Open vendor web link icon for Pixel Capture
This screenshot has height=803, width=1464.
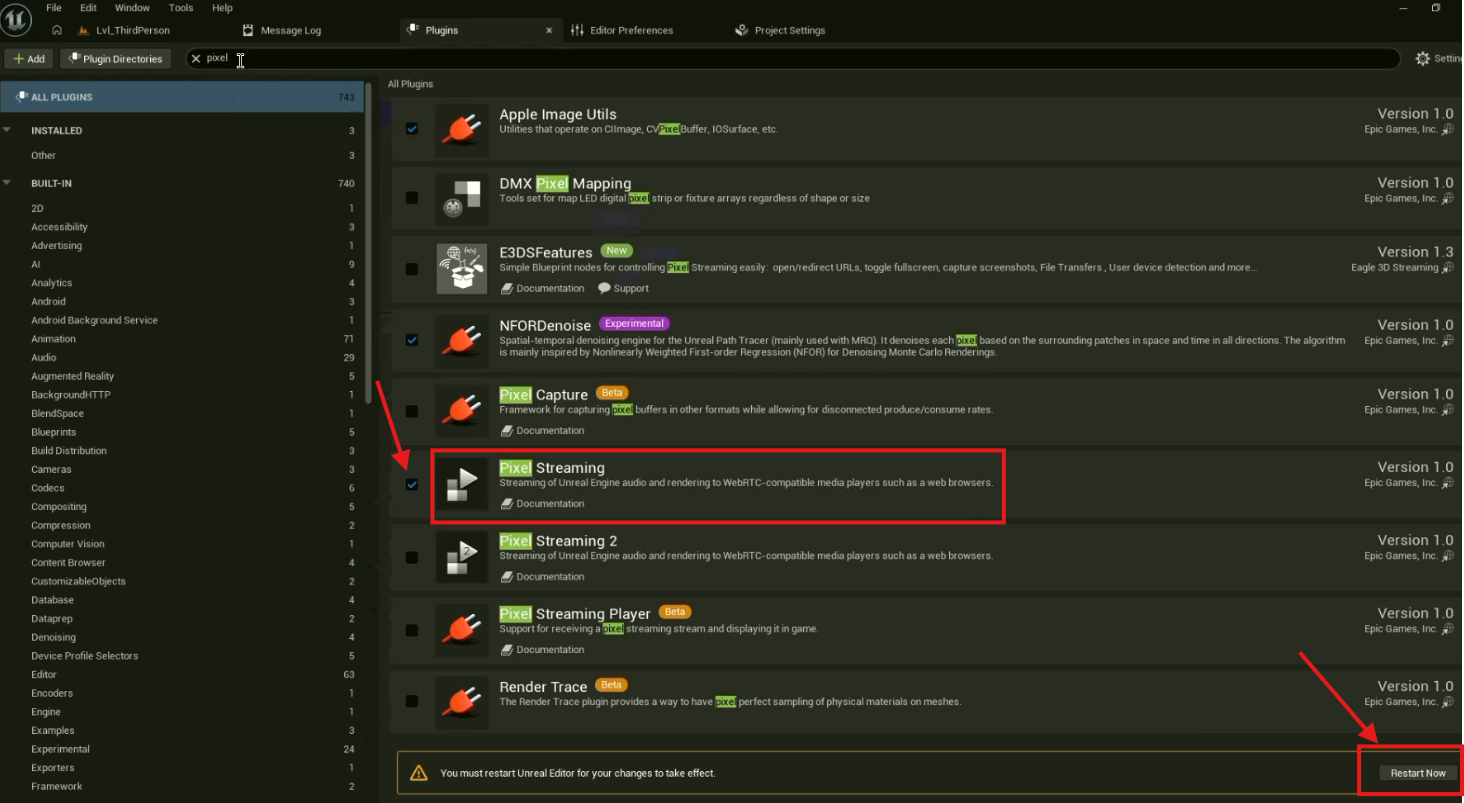(1447, 409)
